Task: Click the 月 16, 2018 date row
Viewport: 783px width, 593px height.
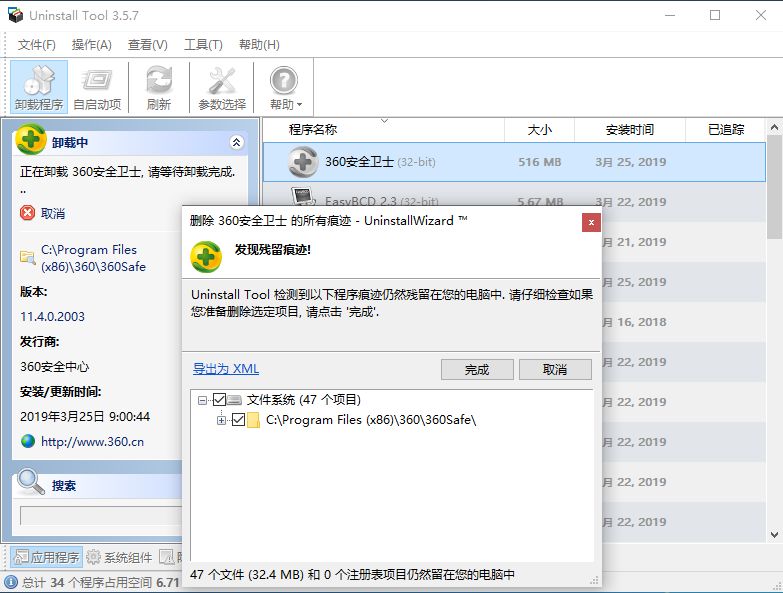Action: [x=634, y=322]
